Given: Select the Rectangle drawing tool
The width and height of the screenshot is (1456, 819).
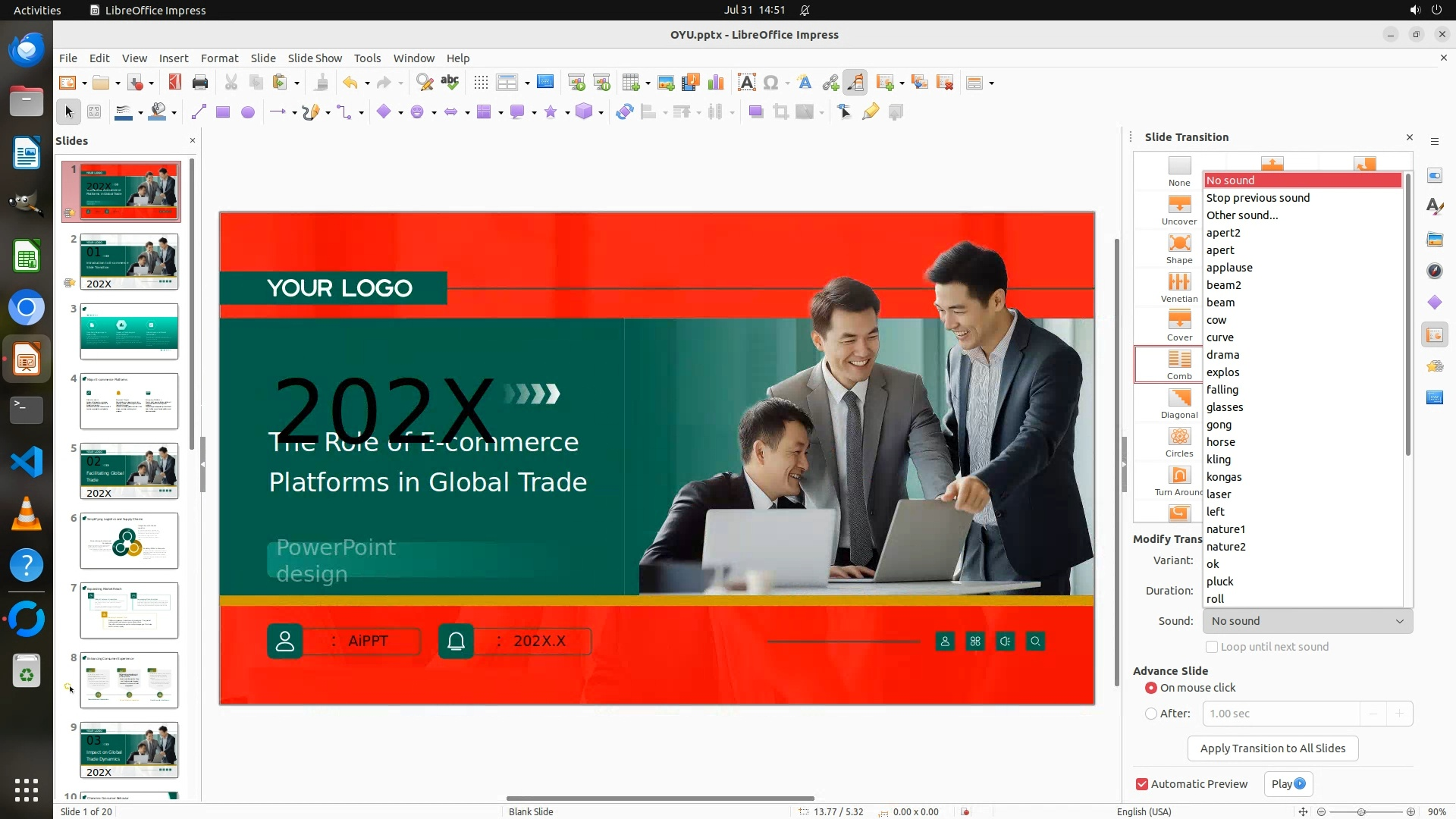Looking at the screenshot, I should tap(223, 112).
